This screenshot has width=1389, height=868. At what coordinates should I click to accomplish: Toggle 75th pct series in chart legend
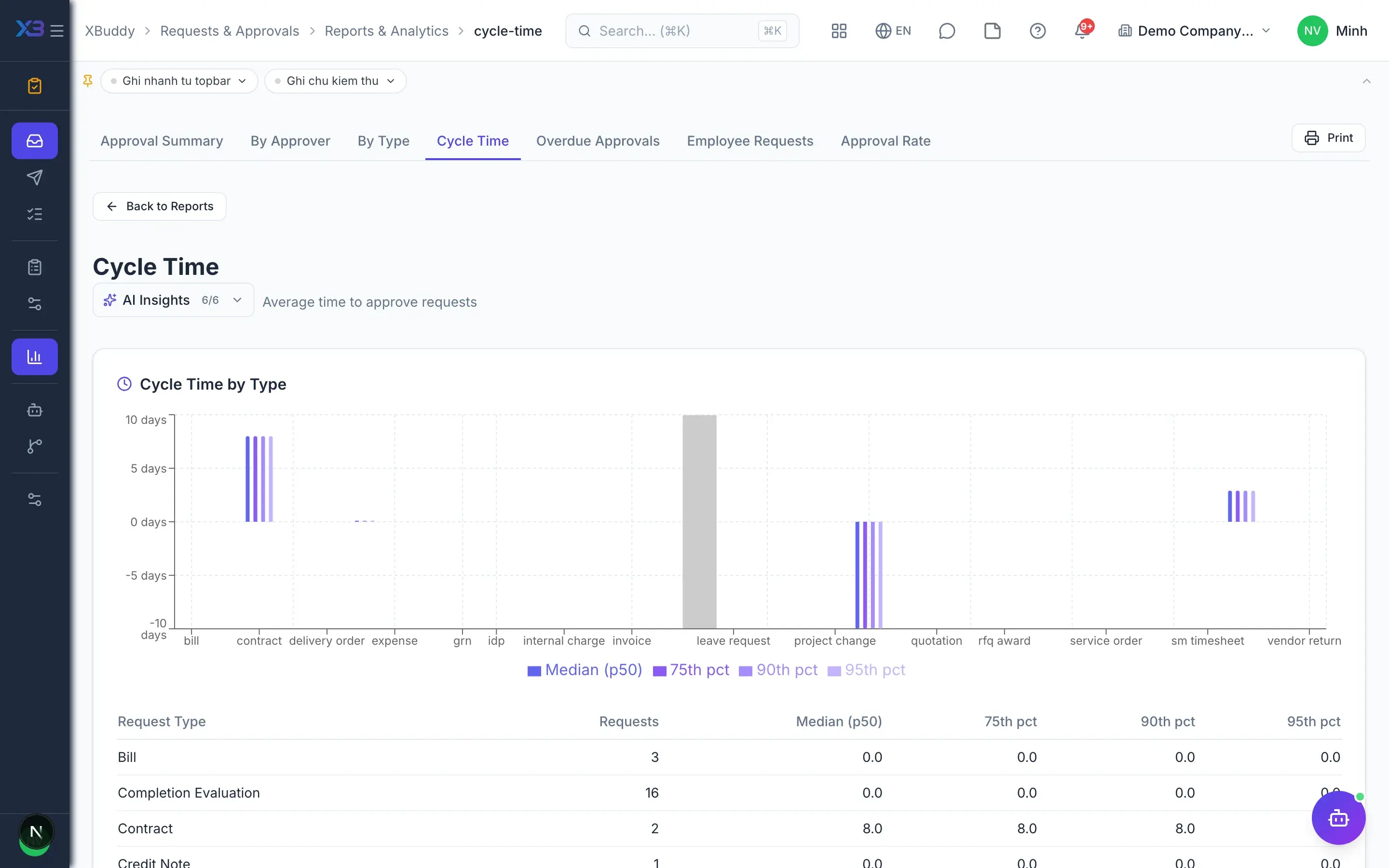pyautogui.click(x=691, y=670)
